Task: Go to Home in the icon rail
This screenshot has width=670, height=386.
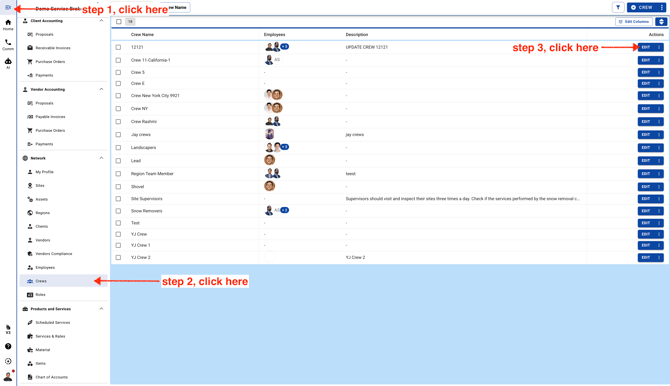Action: [x=8, y=25]
